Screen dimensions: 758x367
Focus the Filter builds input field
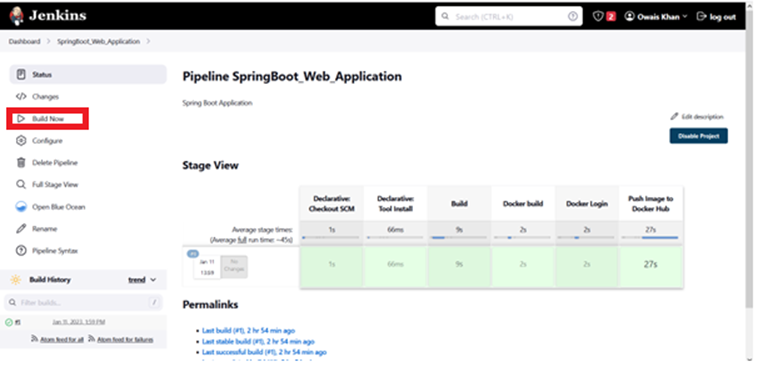tap(83, 303)
